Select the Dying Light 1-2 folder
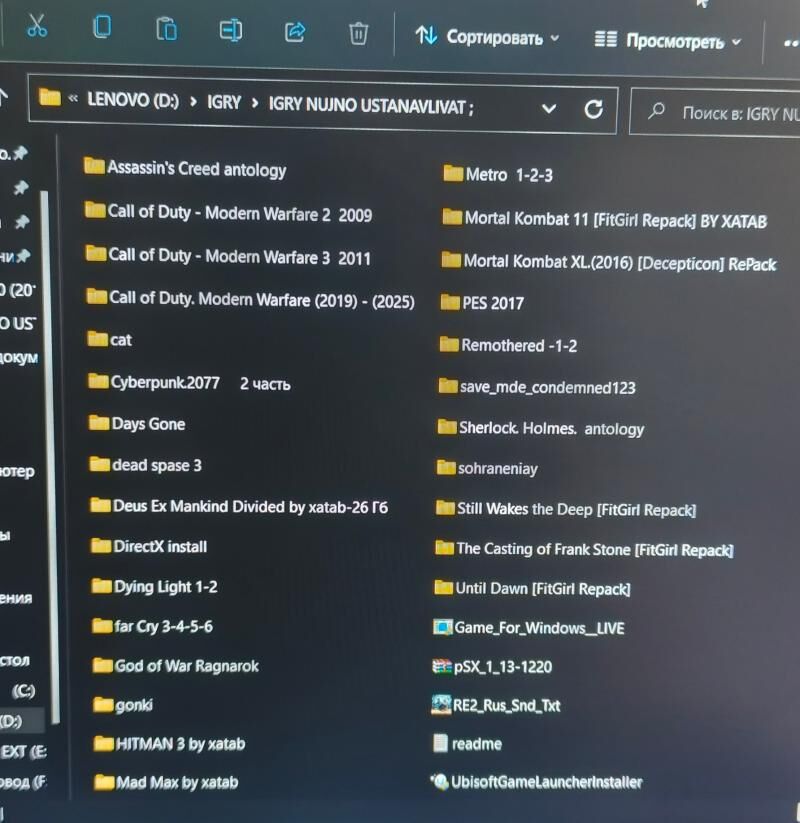This screenshot has height=823, width=800. [154, 586]
